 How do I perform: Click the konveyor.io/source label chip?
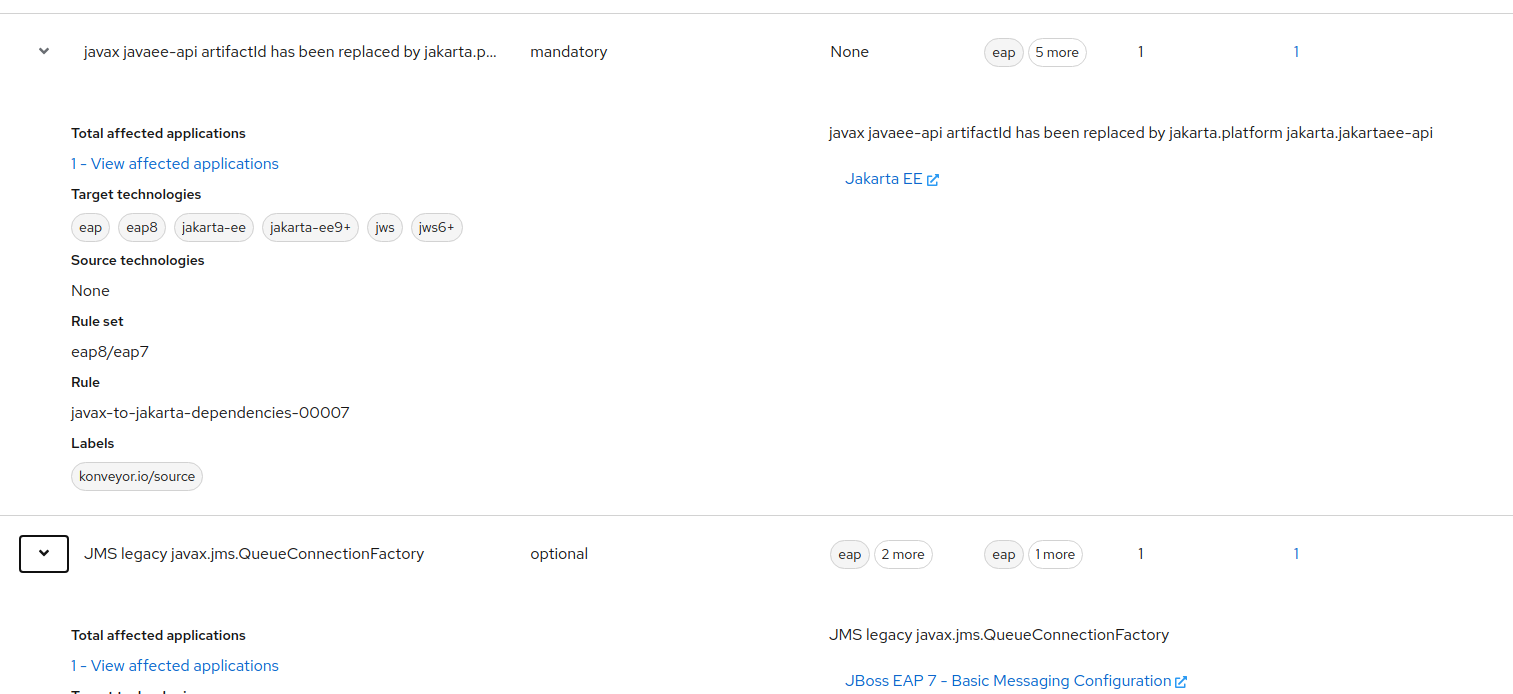click(x=137, y=477)
